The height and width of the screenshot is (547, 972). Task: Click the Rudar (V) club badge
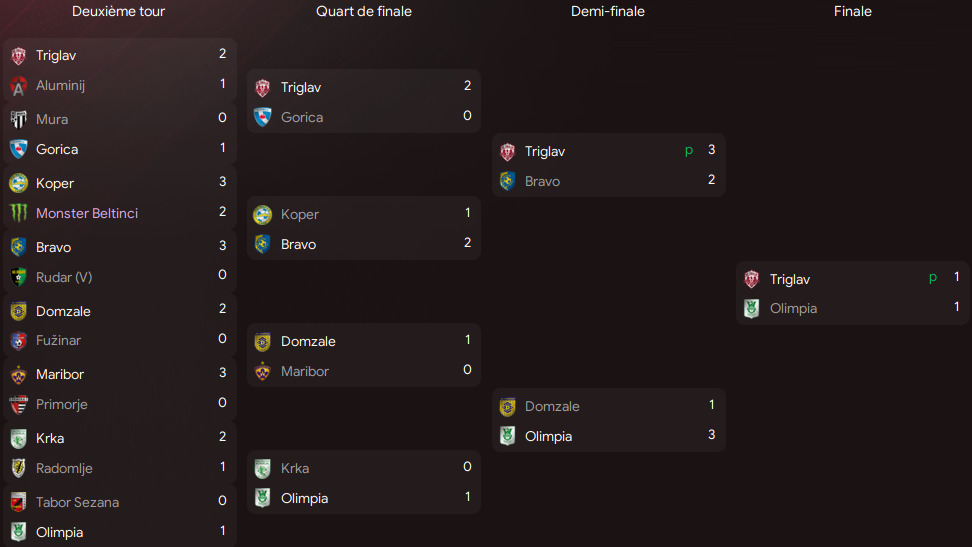[x=18, y=277]
